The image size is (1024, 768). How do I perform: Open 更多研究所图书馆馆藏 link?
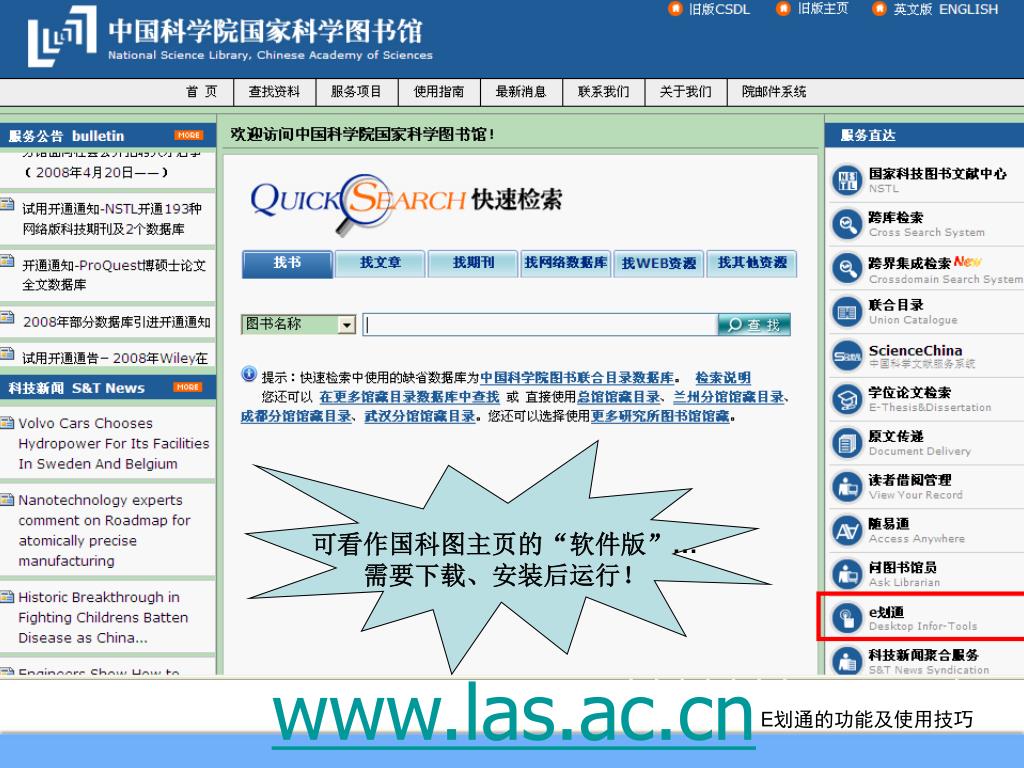point(660,416)
